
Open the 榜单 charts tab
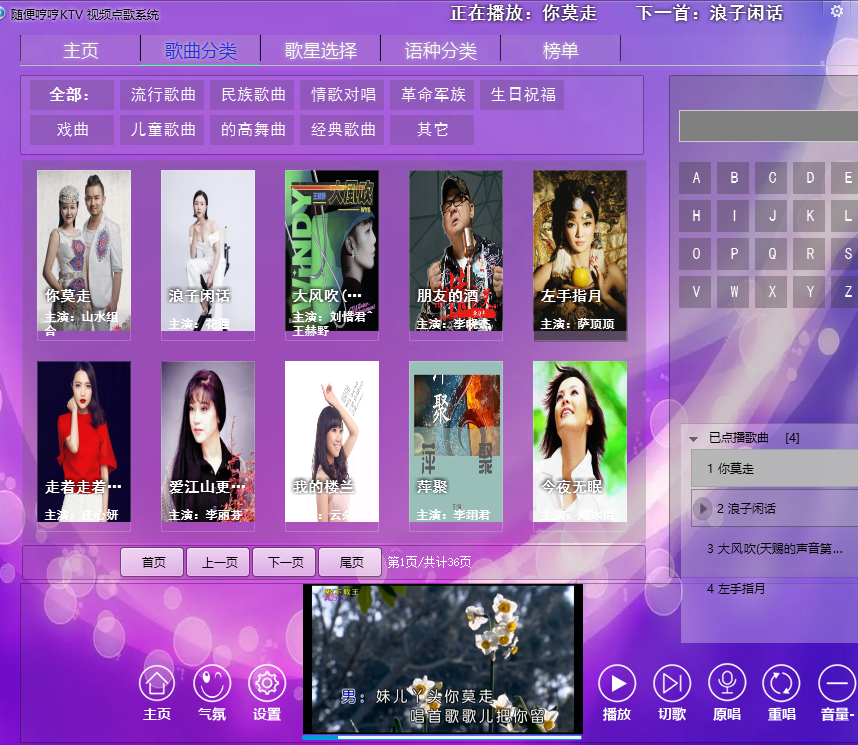coord(560,50)
